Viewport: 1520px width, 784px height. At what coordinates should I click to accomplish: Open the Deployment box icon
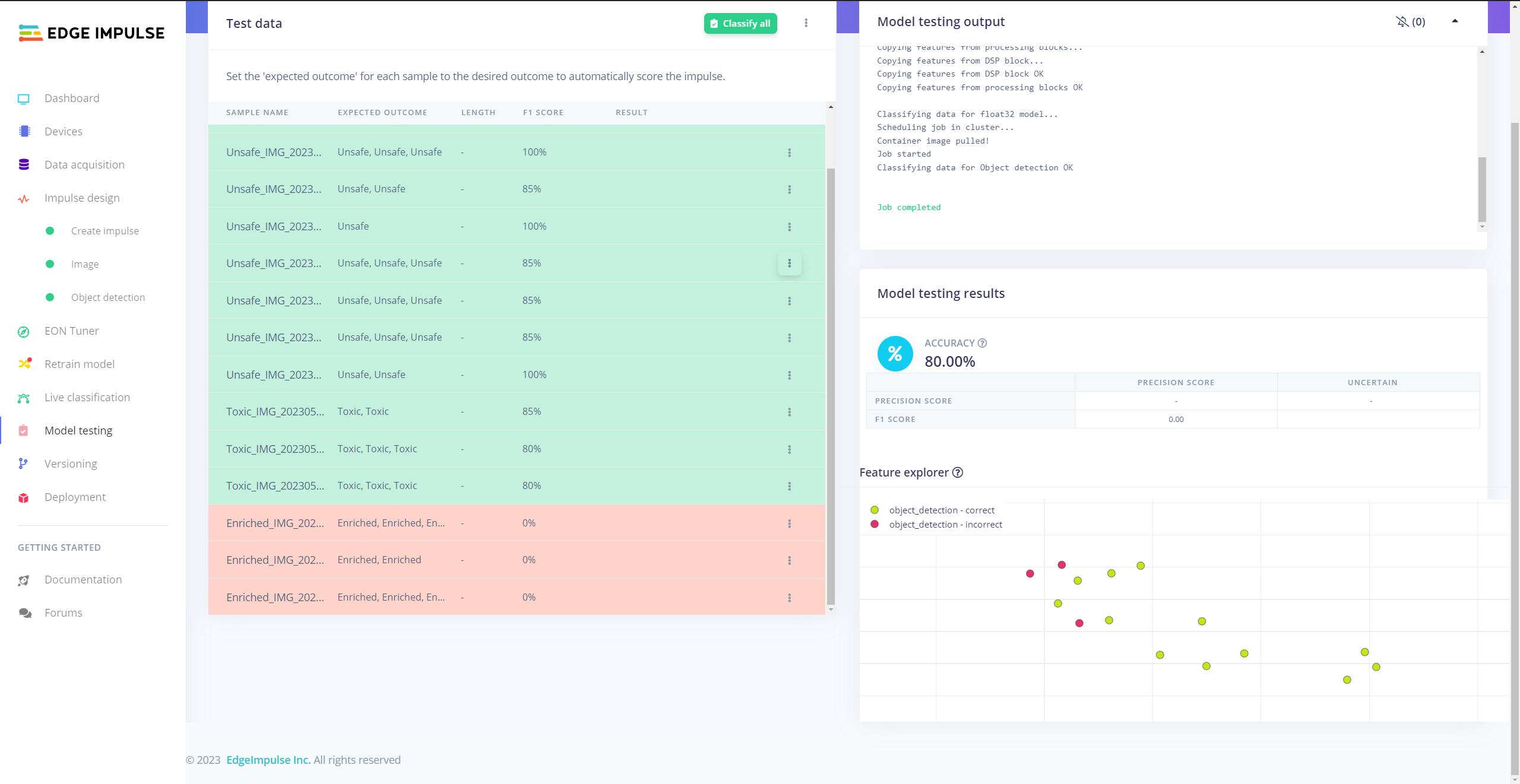pyautogui.click(x=24, y=498)
